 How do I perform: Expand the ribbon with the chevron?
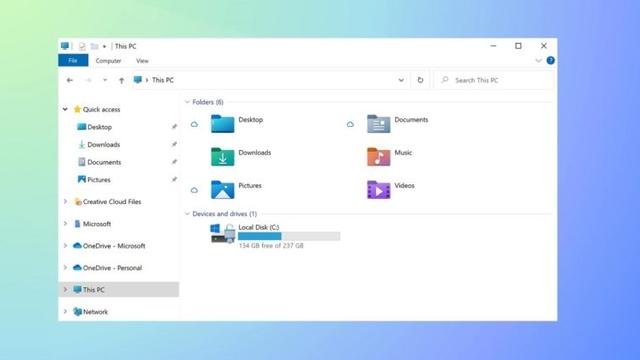tap(538, 60)
